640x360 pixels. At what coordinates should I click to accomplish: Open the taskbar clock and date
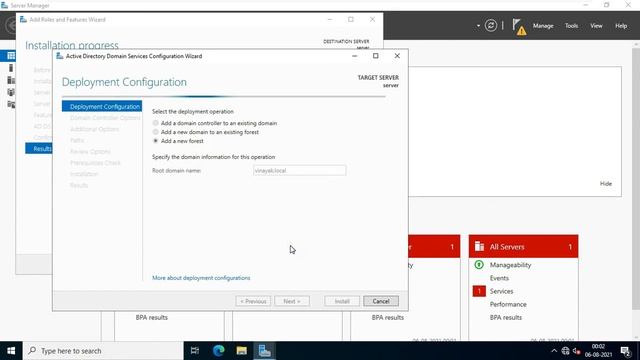tap(598, 351)
